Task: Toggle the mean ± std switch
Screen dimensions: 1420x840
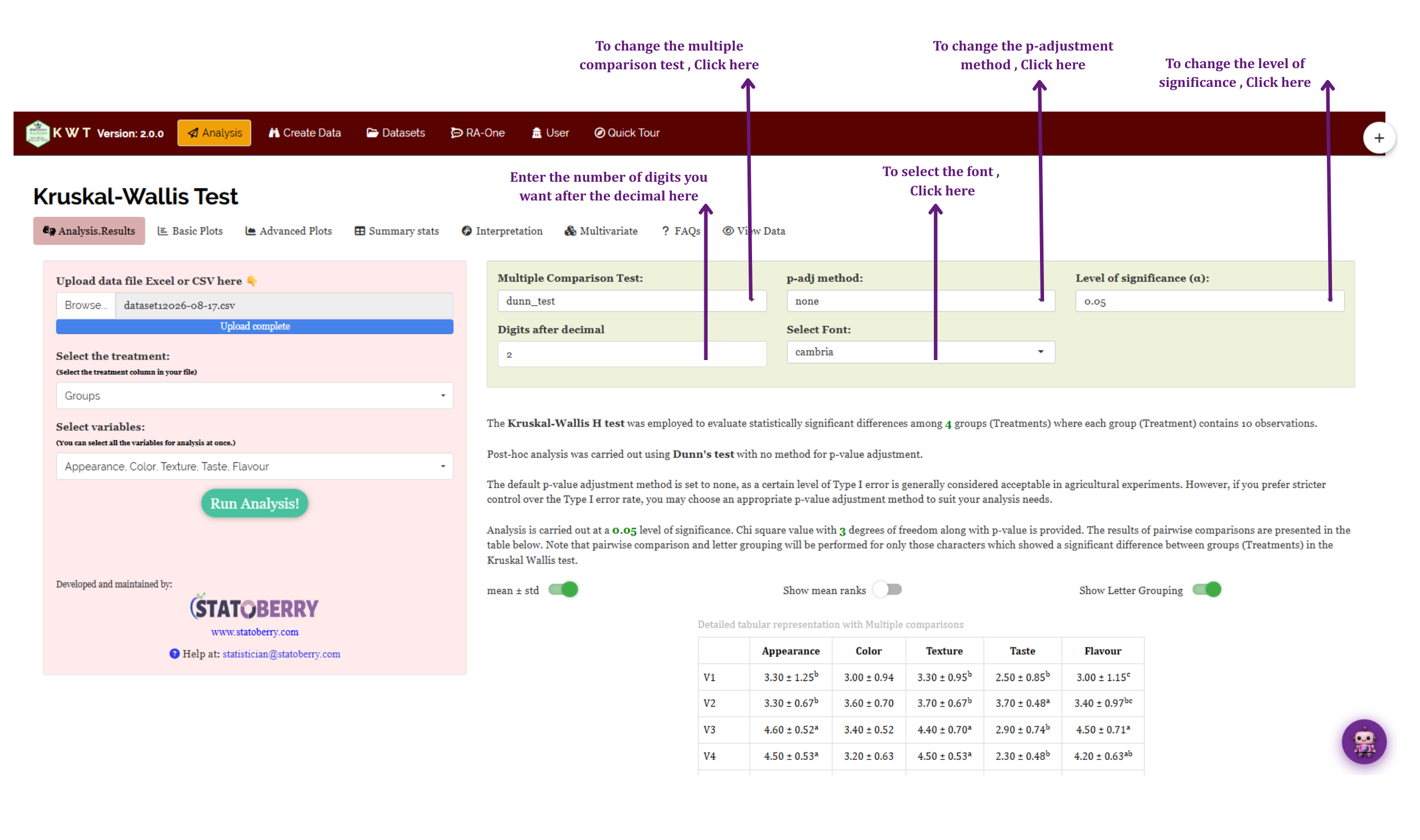Action: pyautogui.click(x=563, y=590)
